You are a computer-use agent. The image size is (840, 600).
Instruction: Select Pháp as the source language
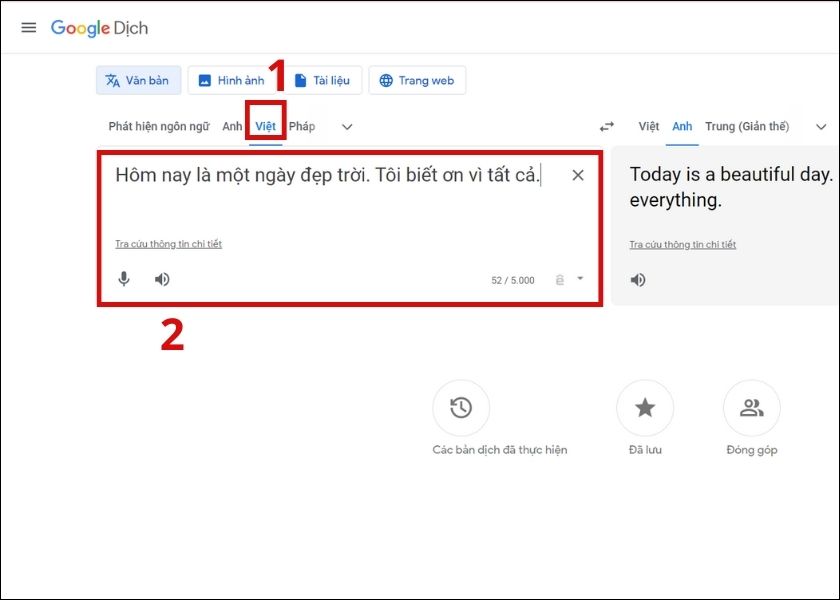coord(303,126)
